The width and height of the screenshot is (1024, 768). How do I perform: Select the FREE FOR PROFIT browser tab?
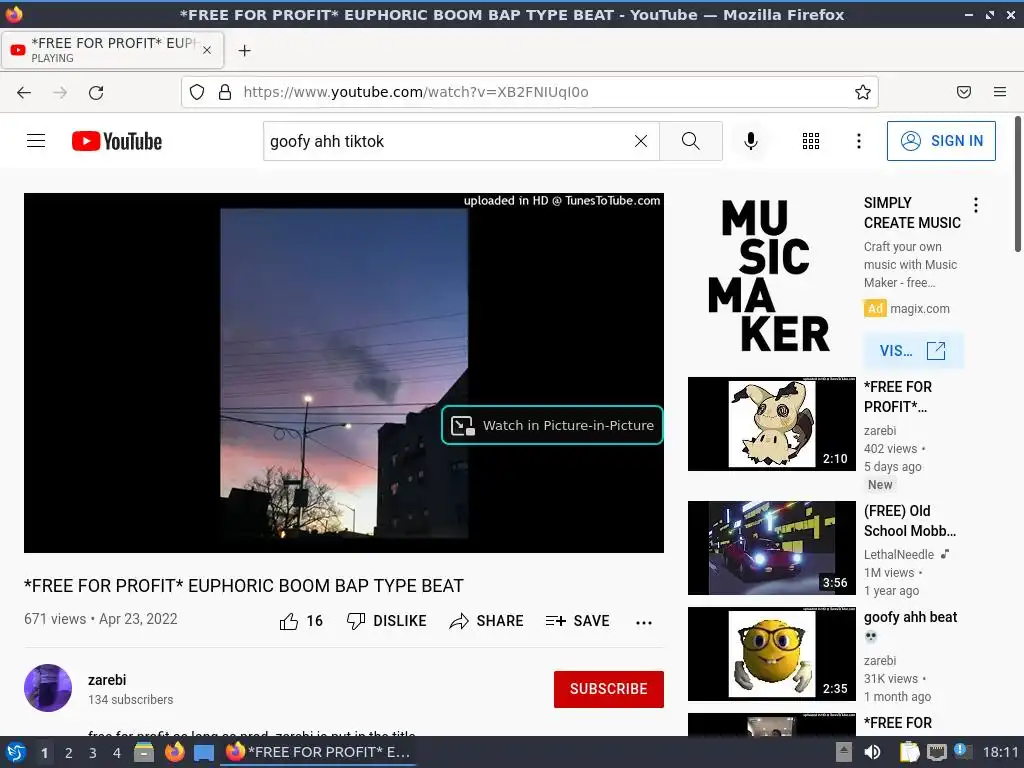[112, 50]
